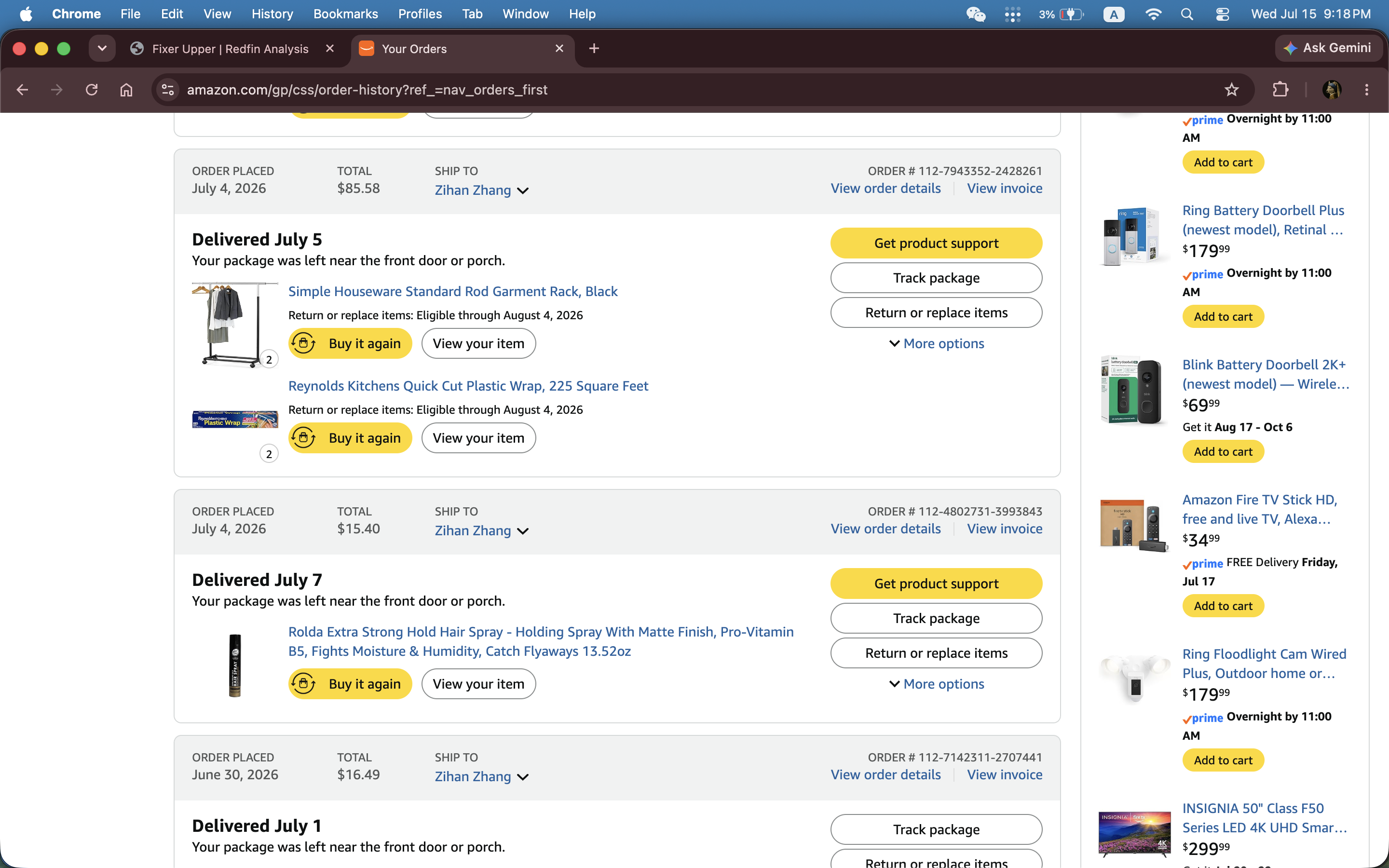
Task: View order details for order 112-7943352-2428261
Action: coord(885,188)
